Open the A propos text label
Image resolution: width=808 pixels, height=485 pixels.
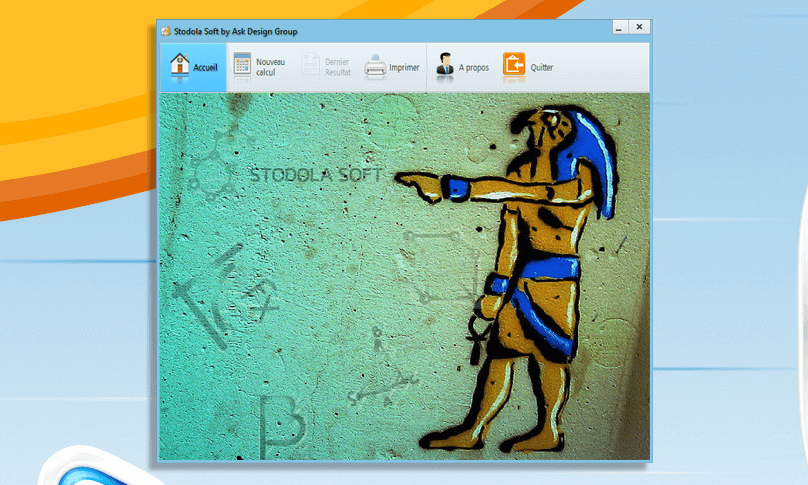(x=473, y=68)
